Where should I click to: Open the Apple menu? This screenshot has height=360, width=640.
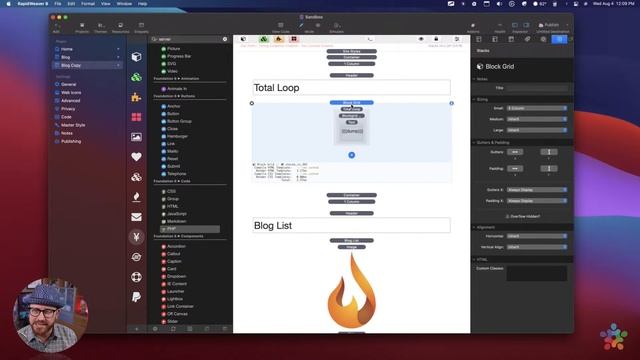[8, 4]
